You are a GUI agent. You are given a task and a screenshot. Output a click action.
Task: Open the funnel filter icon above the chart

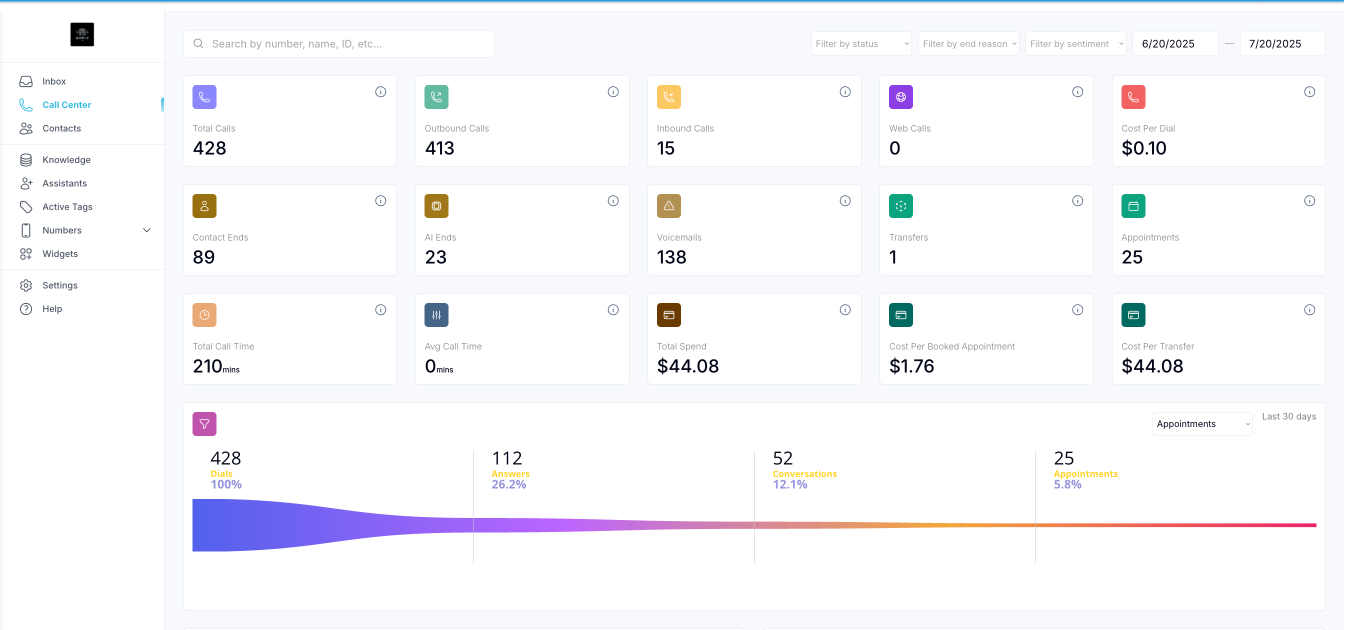[x=204, y=424]
